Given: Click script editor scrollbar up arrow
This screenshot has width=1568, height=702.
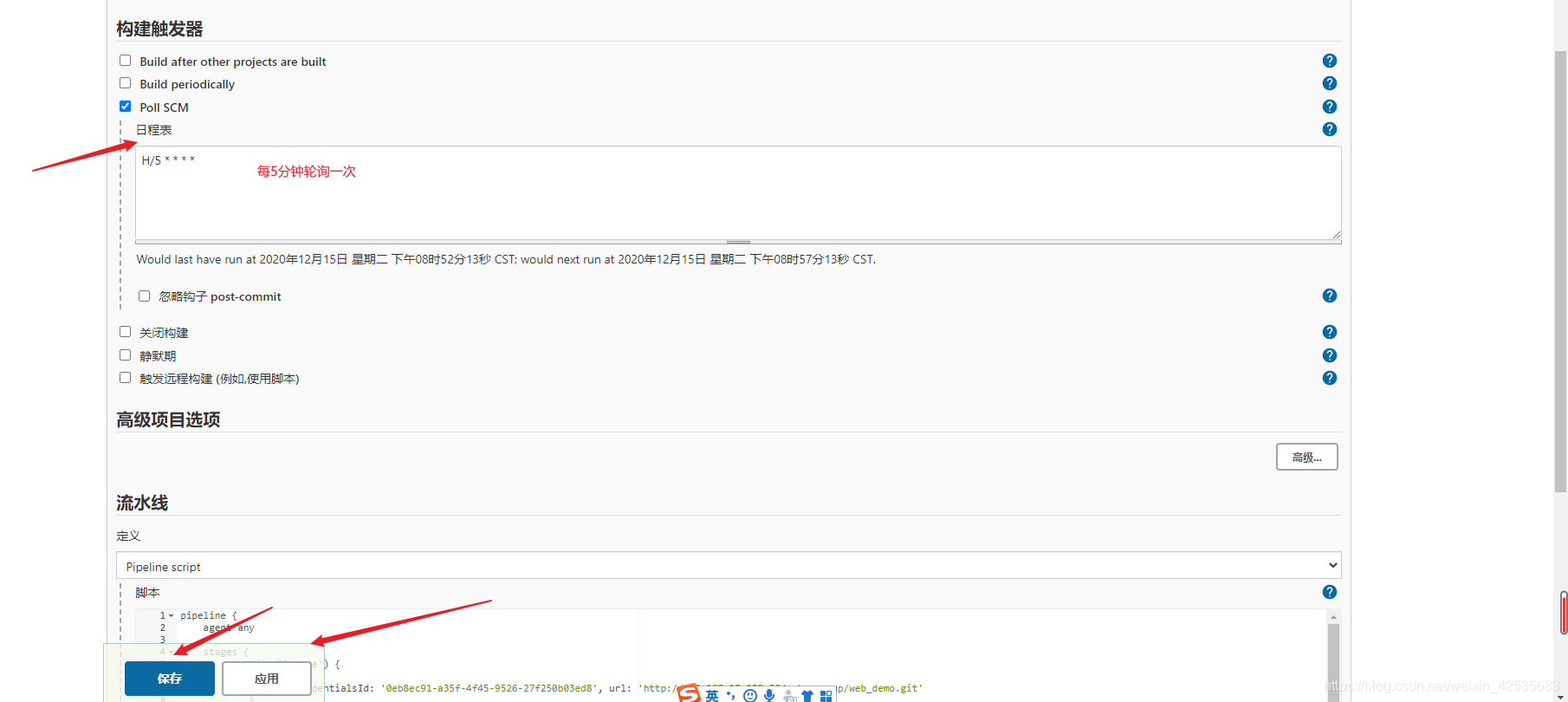Looking at the screenshot, I should pos(1333,616).
